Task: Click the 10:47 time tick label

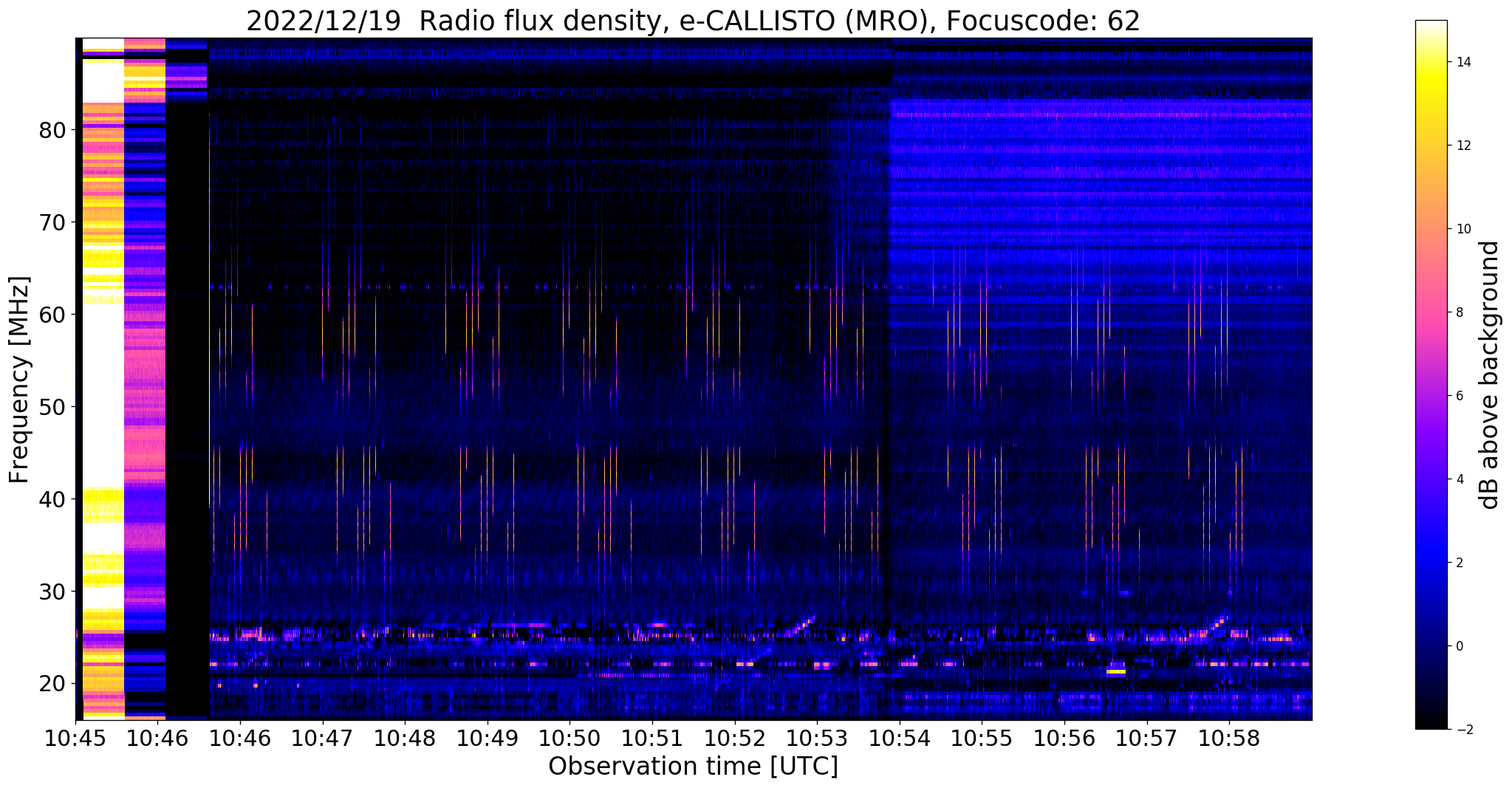Action: click(x=323, y=739)
